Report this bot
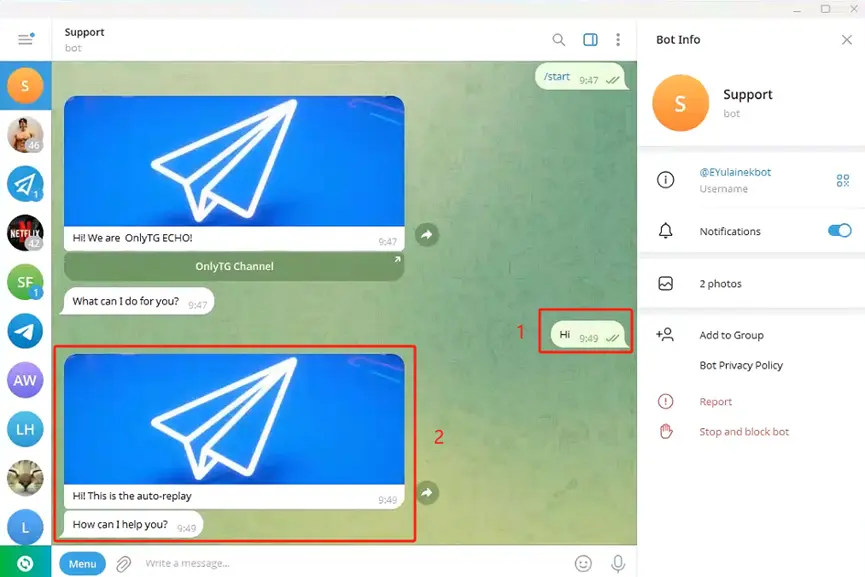 (x=715, y=402)
